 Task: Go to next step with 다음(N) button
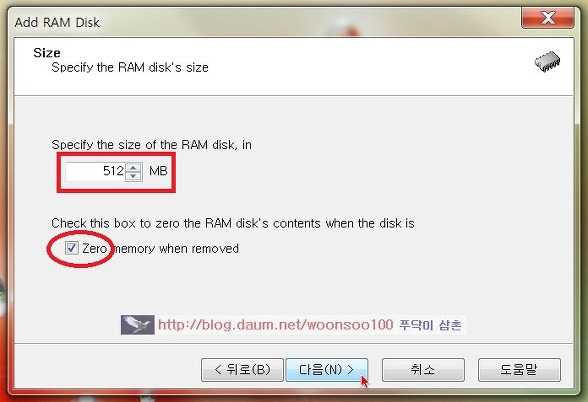click(327, 370)
